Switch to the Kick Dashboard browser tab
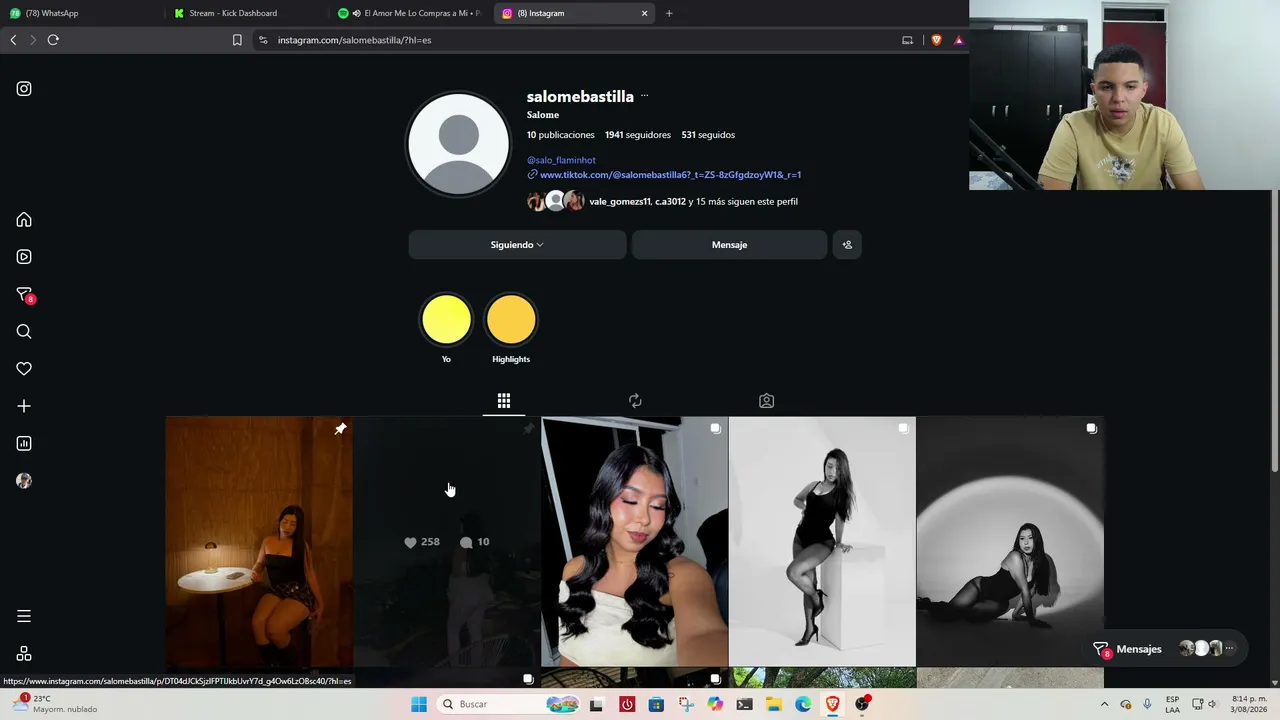 coord(247,13)
